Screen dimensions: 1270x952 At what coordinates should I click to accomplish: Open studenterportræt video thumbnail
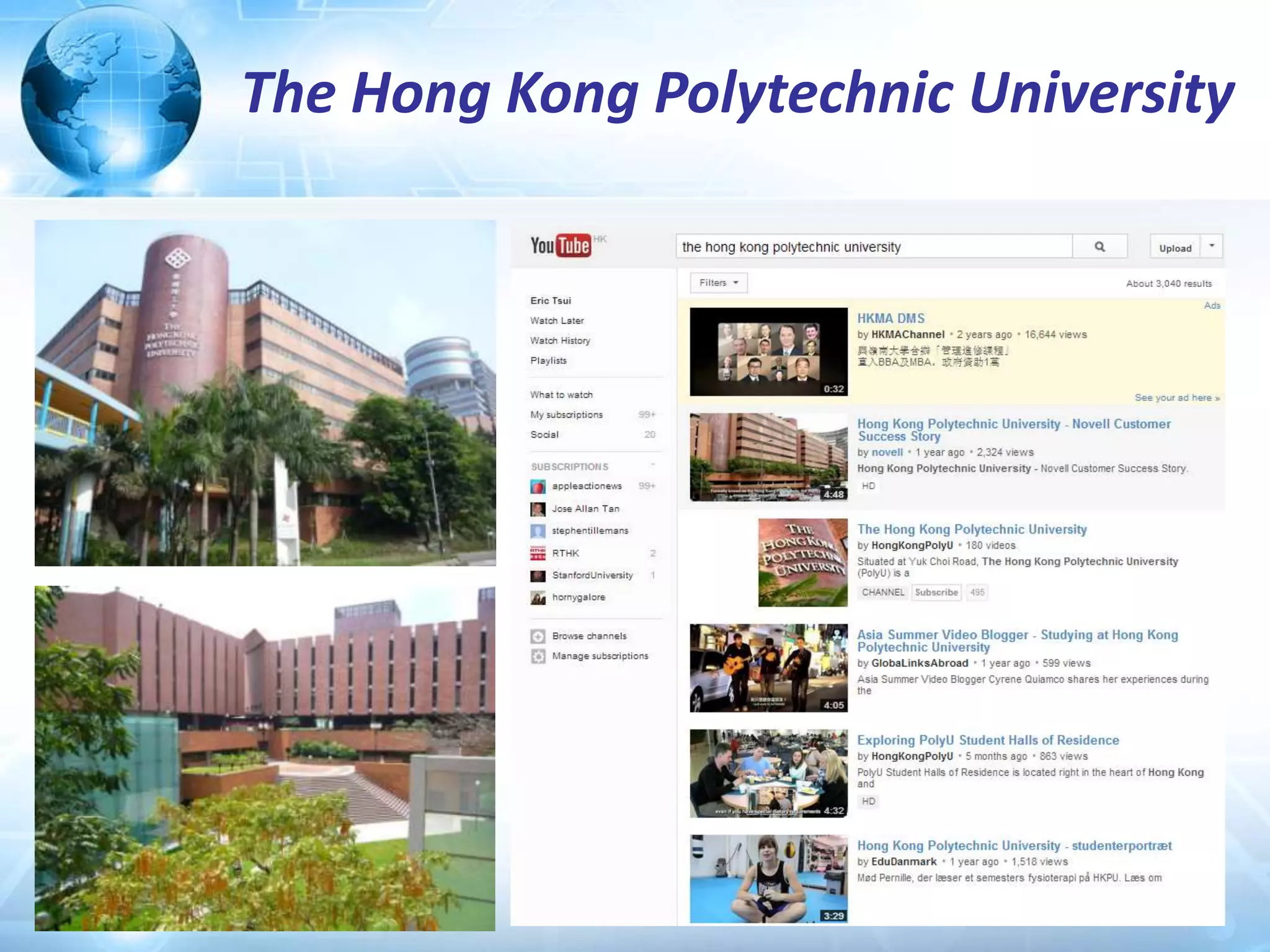768,878
